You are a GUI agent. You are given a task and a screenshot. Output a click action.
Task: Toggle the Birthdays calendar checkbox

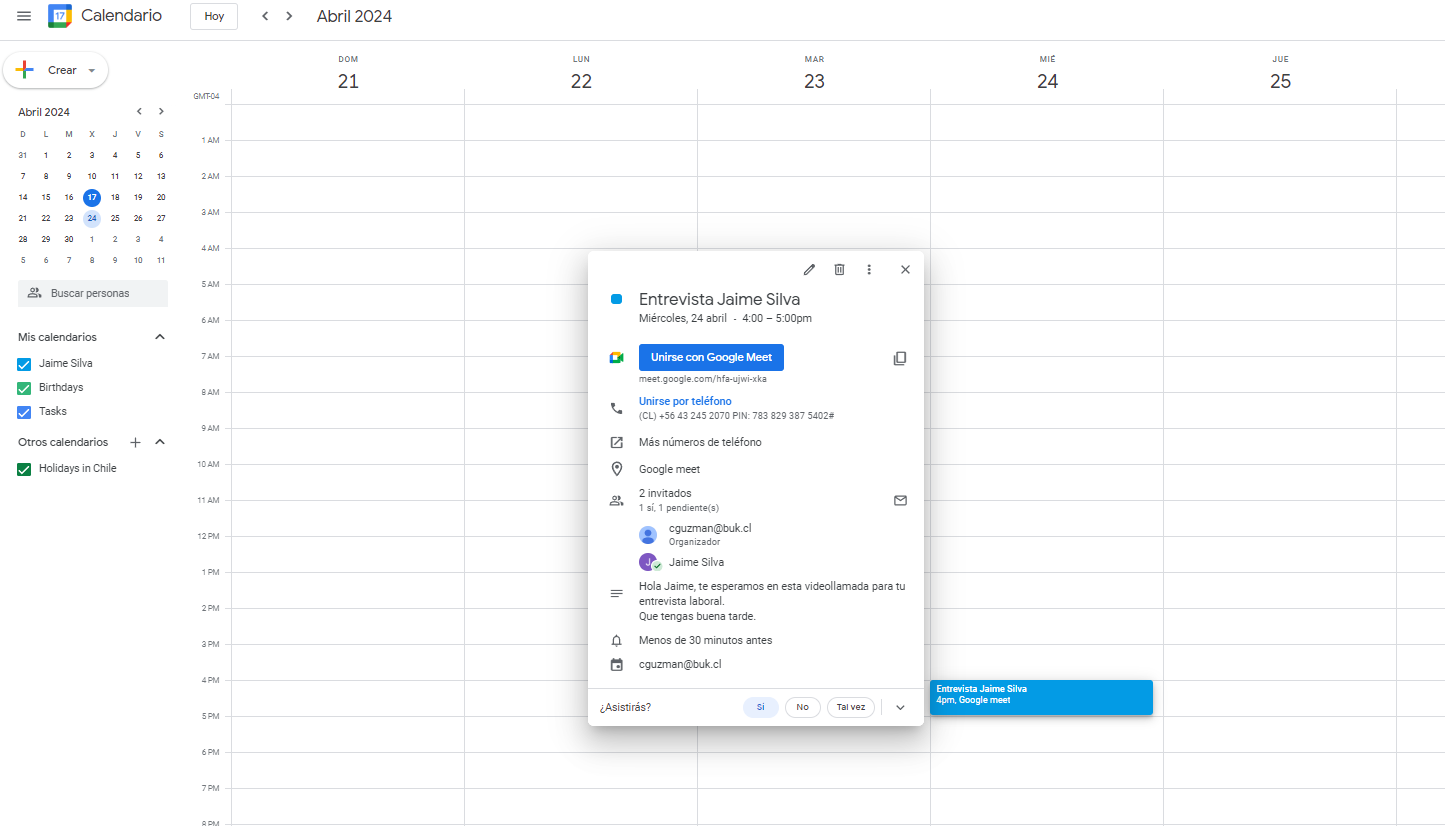[25, 388]
